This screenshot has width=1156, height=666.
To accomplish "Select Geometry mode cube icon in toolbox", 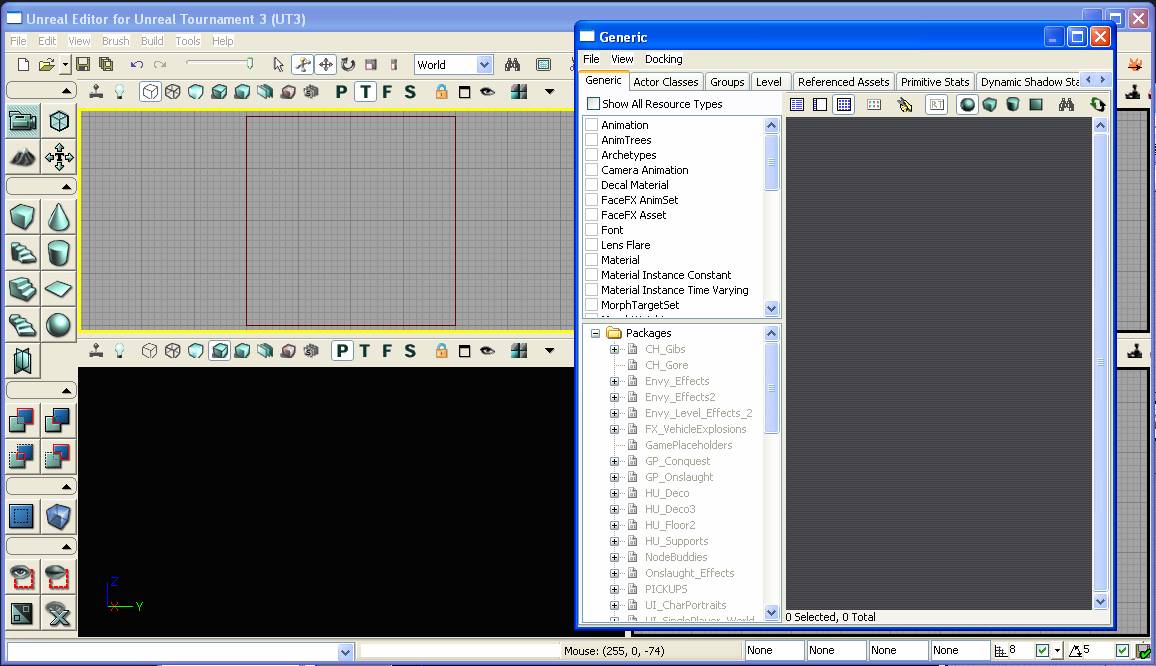I will point(58,121).
